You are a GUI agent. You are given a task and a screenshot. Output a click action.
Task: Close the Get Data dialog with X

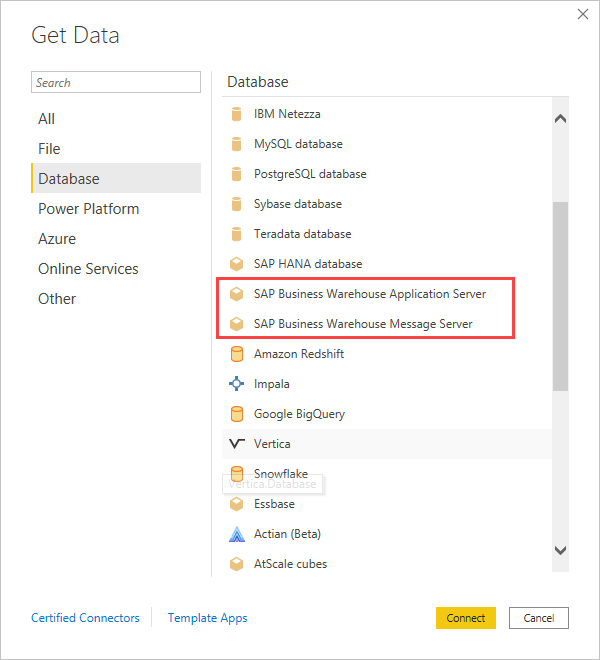pos(583,14)
